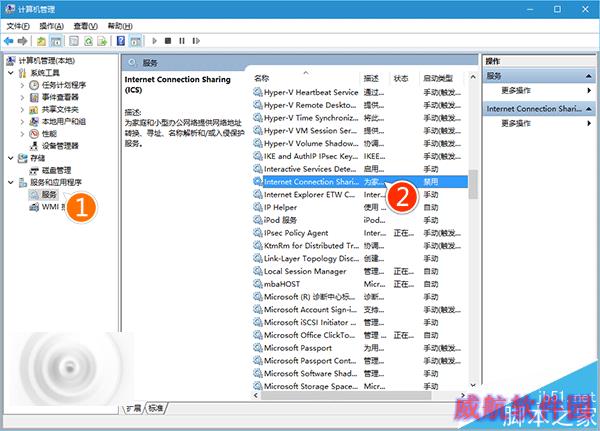Click the vertical scrollbar thumb in services list
This screenshot has height=431, width=600.
[473, 184]
